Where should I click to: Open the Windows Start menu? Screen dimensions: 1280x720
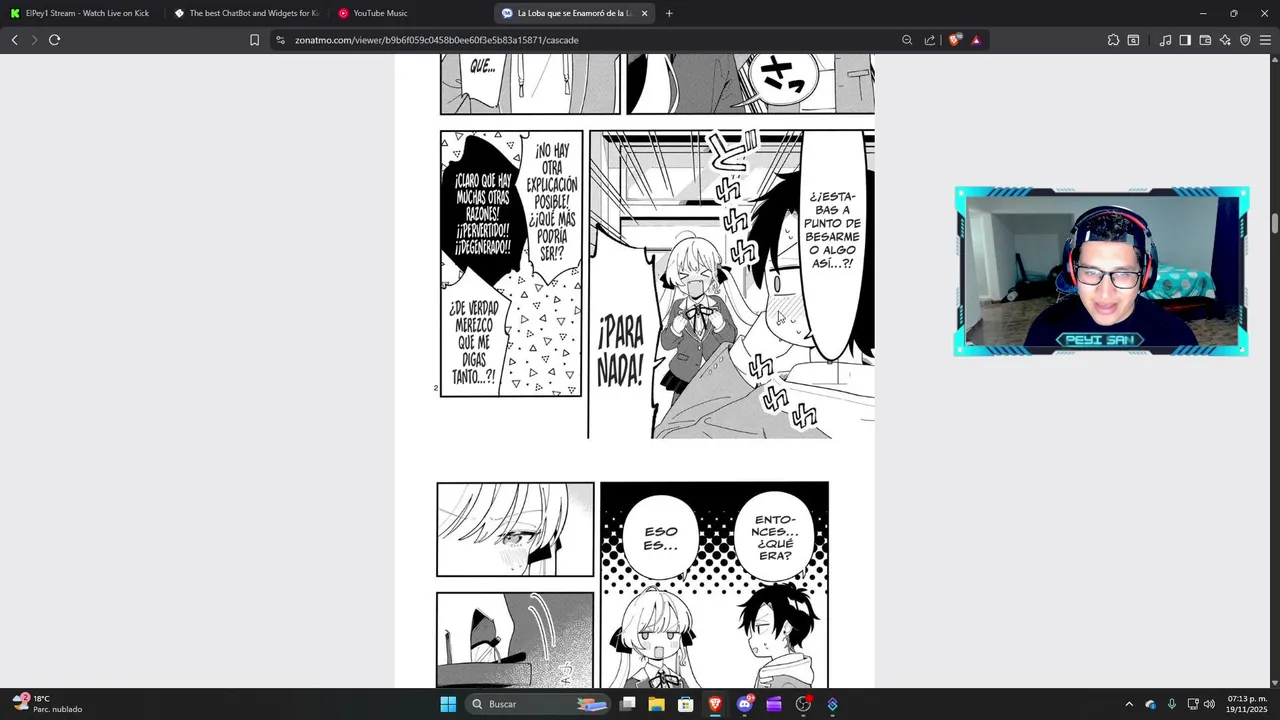(x=448, y=704)
